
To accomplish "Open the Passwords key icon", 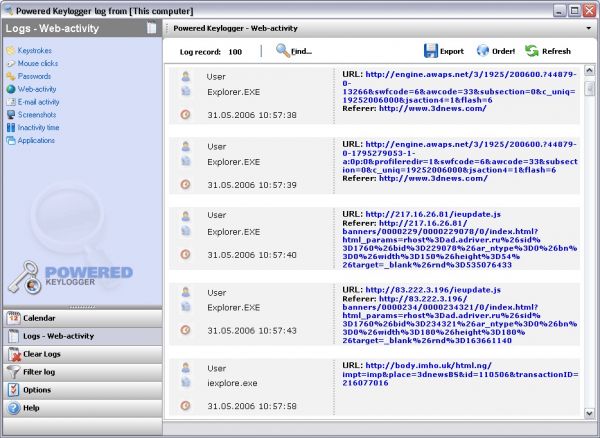I will click(11, 76).
